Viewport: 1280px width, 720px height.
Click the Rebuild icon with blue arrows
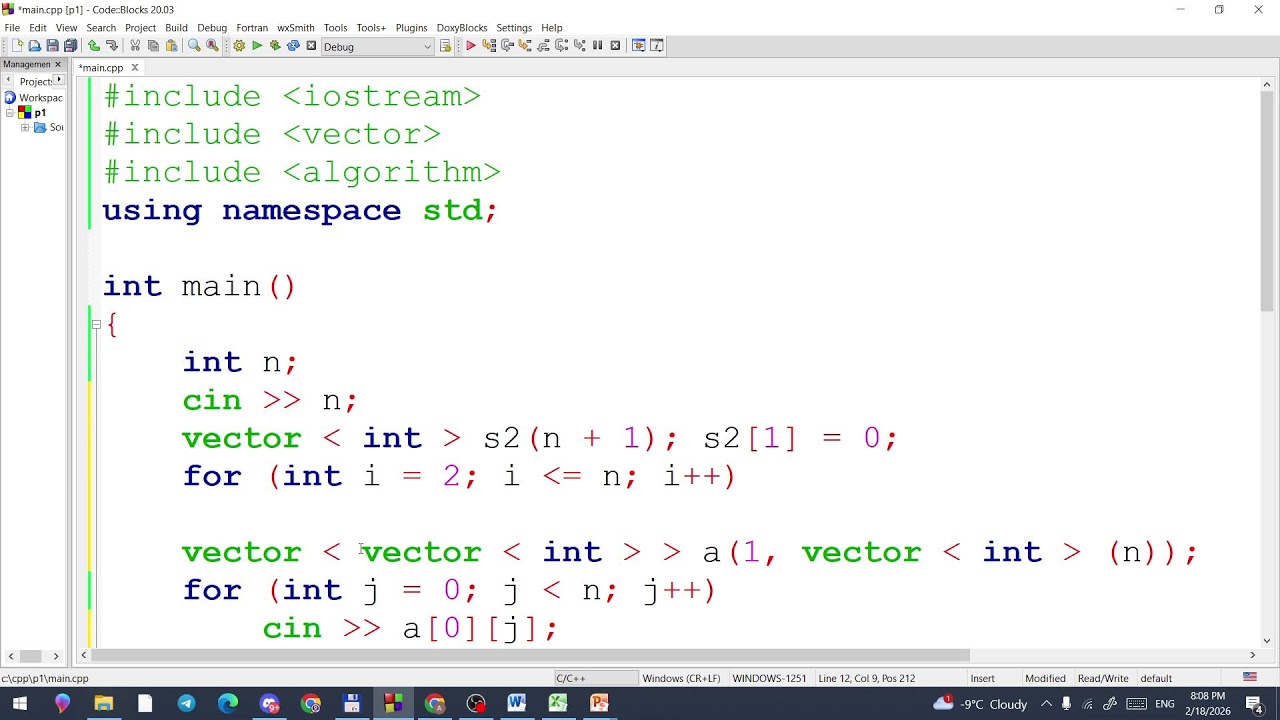tap(293, 46)
